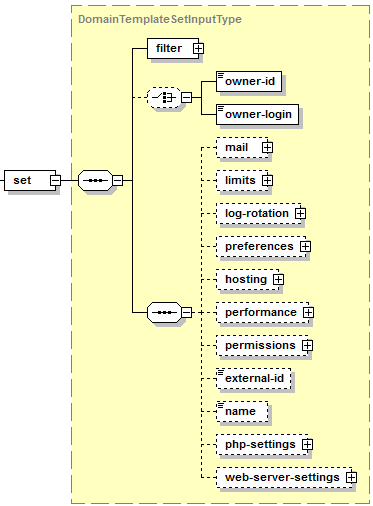
Task: Select the filter element box
Action: (173, 49)
